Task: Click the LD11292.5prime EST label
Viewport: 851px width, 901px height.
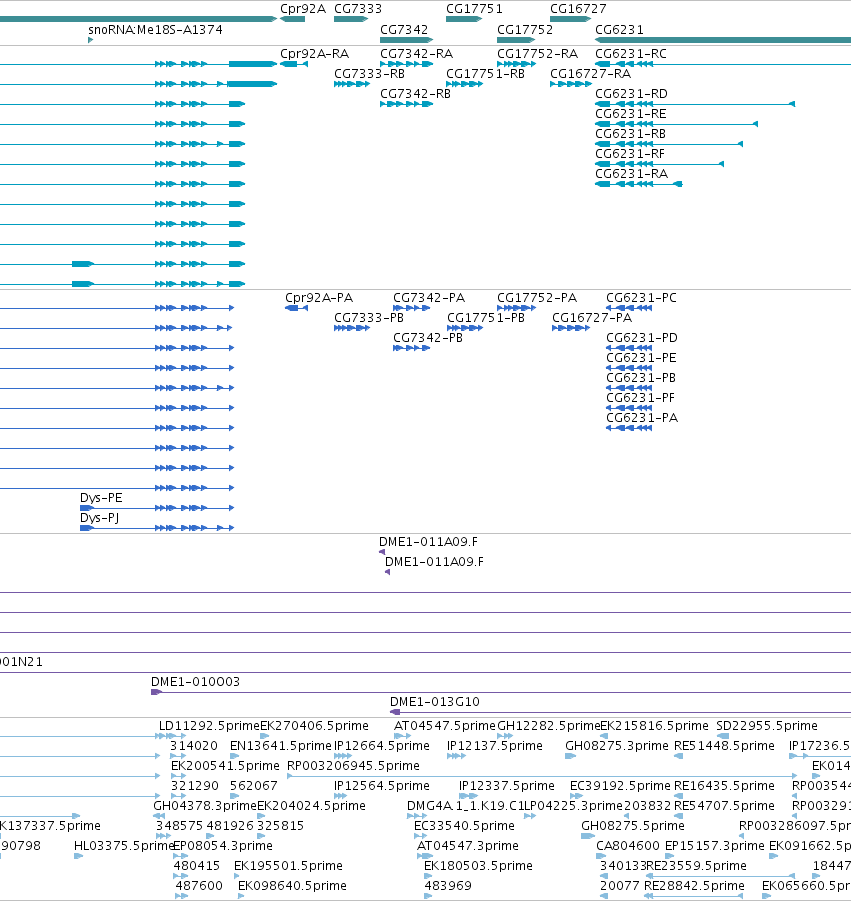Action: coord(209,726)
